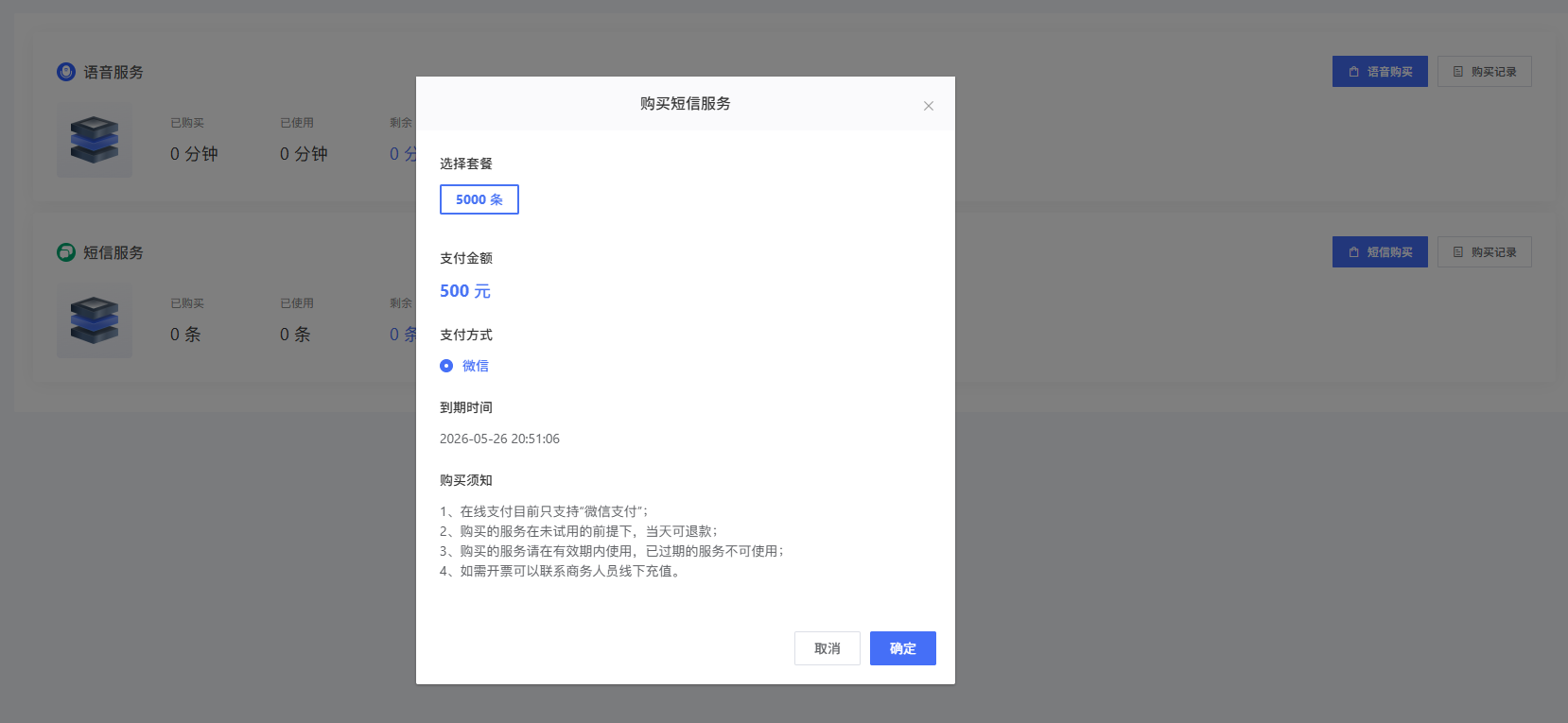Choose the 5000 条 package option
Image resolution: width=1568 pixels, height=723 pixels.
click(x=479, y=199)
